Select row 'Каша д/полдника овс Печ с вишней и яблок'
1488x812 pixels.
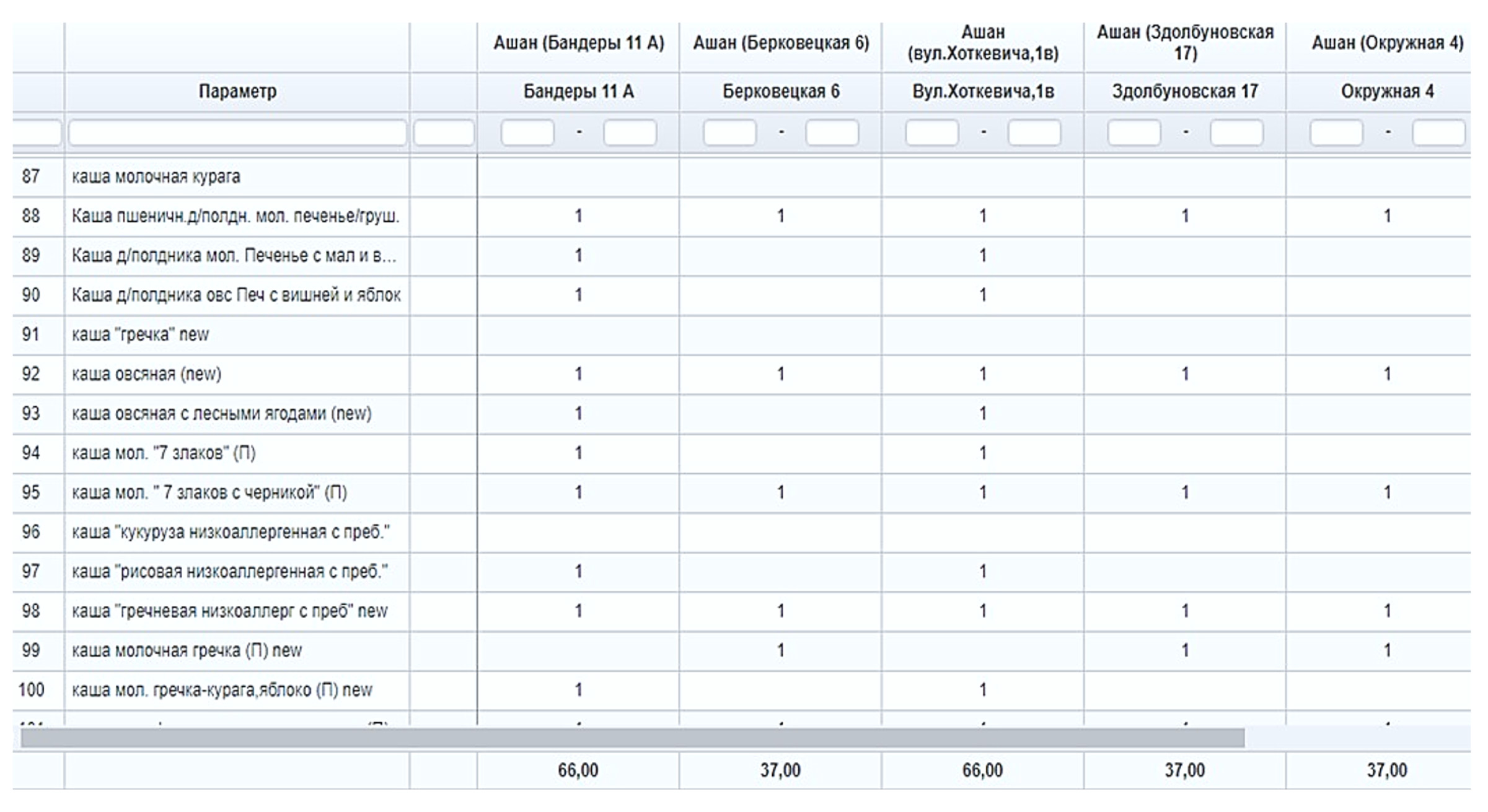point(742,295)
